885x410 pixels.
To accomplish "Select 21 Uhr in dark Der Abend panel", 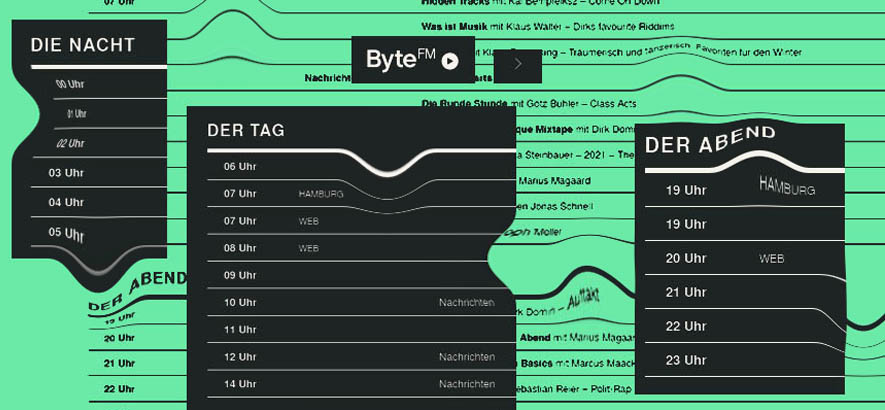I will pyautogui.click(x=686, y=292).
